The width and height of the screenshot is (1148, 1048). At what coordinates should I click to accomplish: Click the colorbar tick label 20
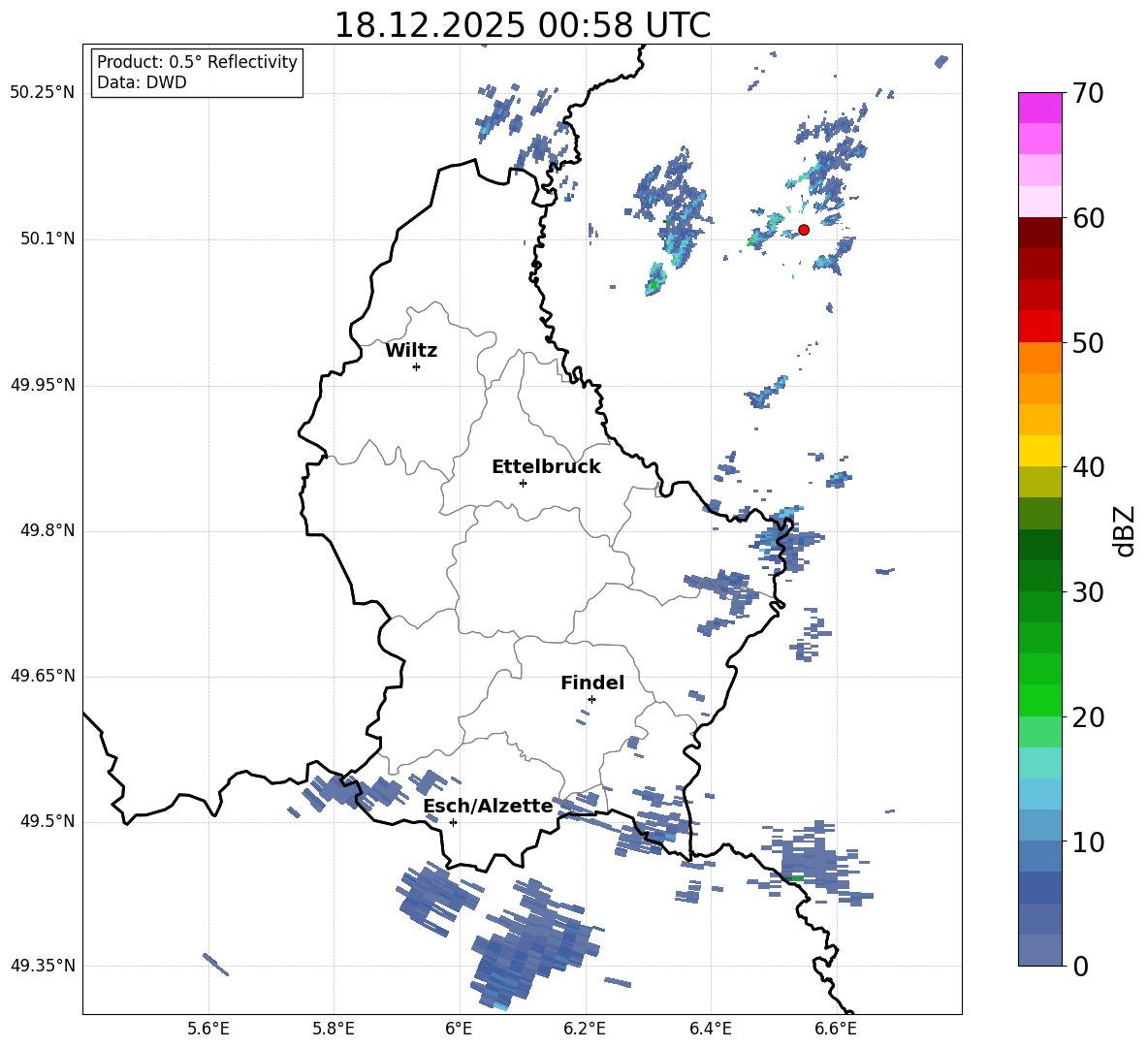click(1089, 717)
